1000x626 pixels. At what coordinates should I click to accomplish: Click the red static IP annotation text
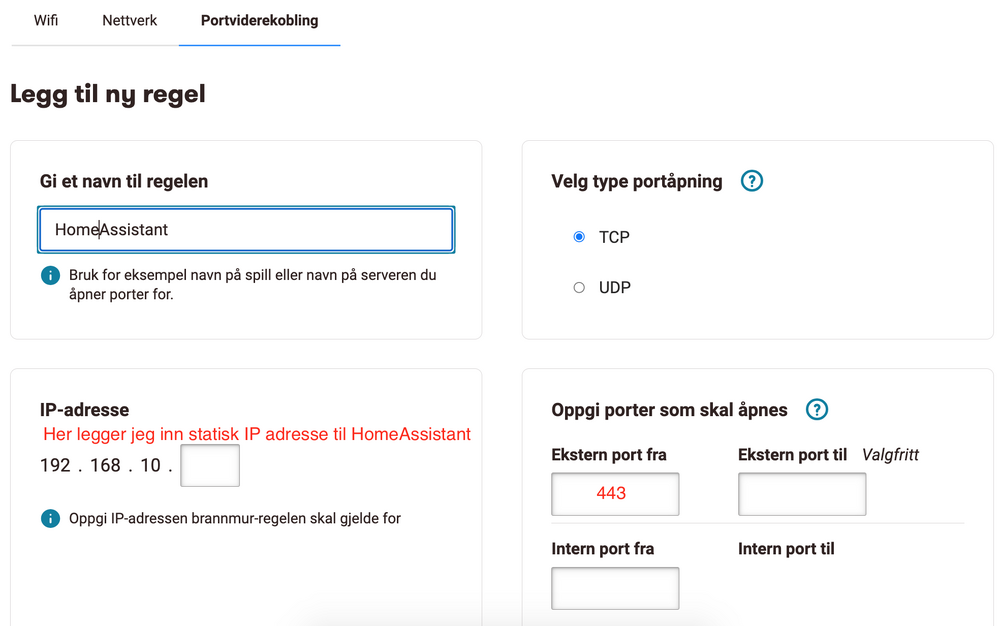point(257,434)
